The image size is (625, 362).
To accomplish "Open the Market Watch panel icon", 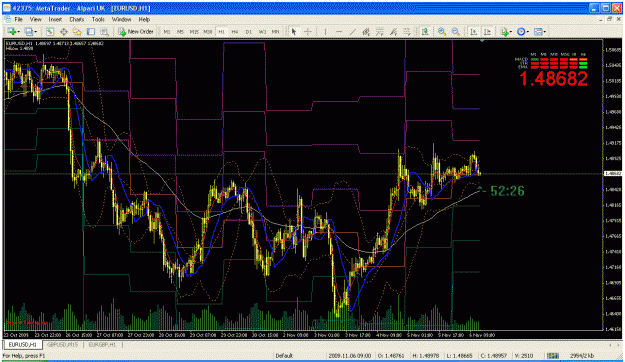I will [50, 31].
